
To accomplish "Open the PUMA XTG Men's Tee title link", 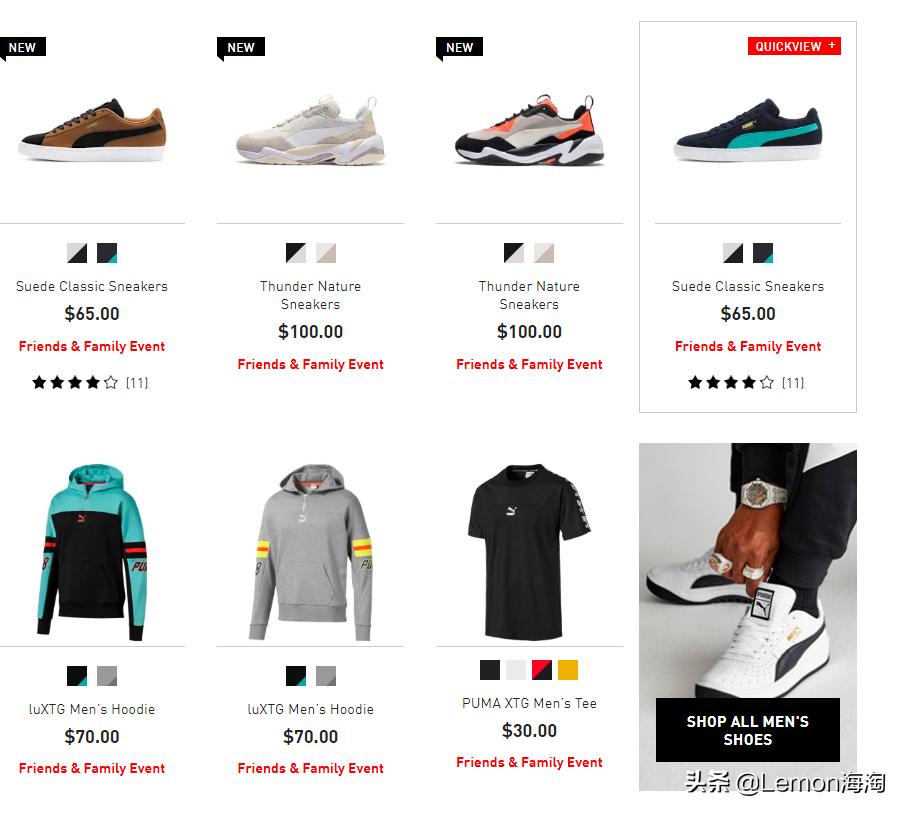I will (x=529, y=703).
